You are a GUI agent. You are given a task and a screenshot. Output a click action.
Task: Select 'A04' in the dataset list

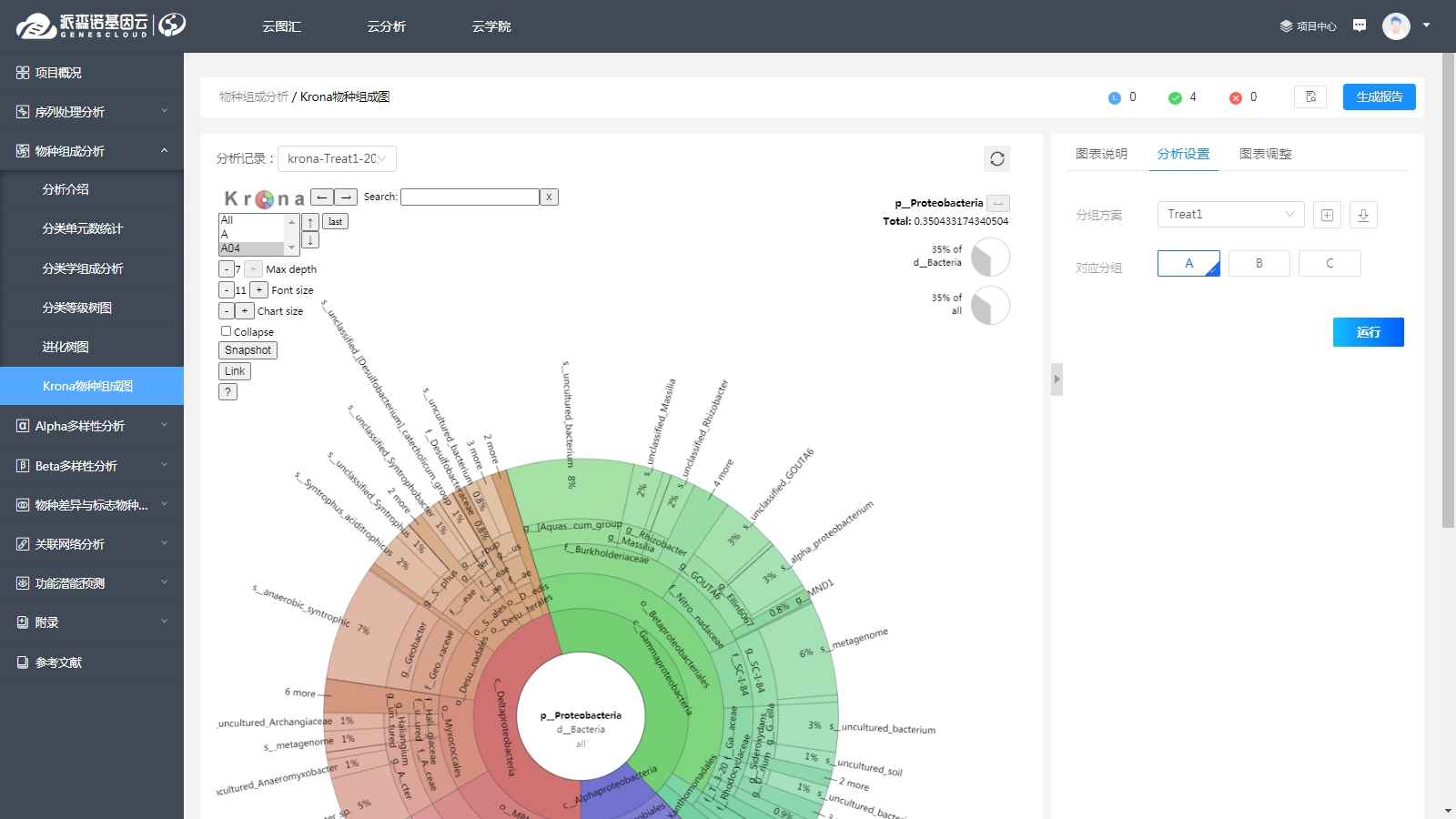(x=252, y=248)
